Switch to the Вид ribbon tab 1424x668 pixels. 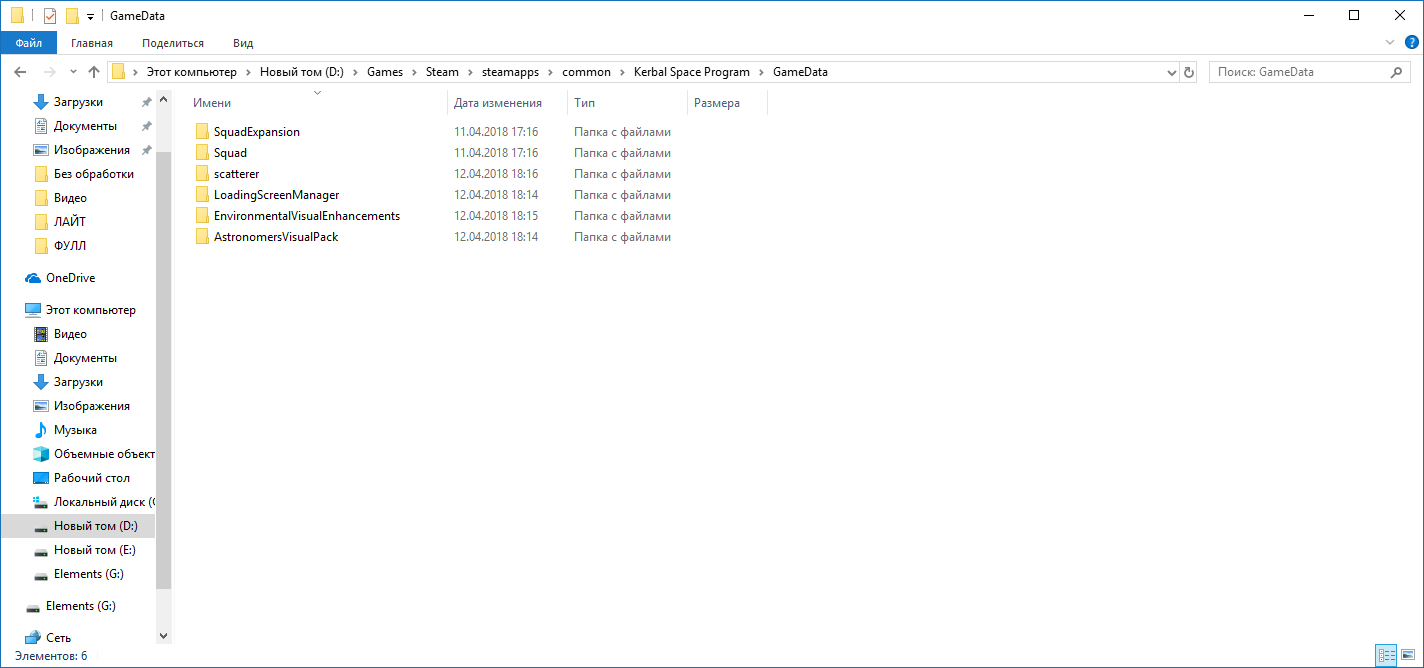pyautogui.click(x=243, y=43)
